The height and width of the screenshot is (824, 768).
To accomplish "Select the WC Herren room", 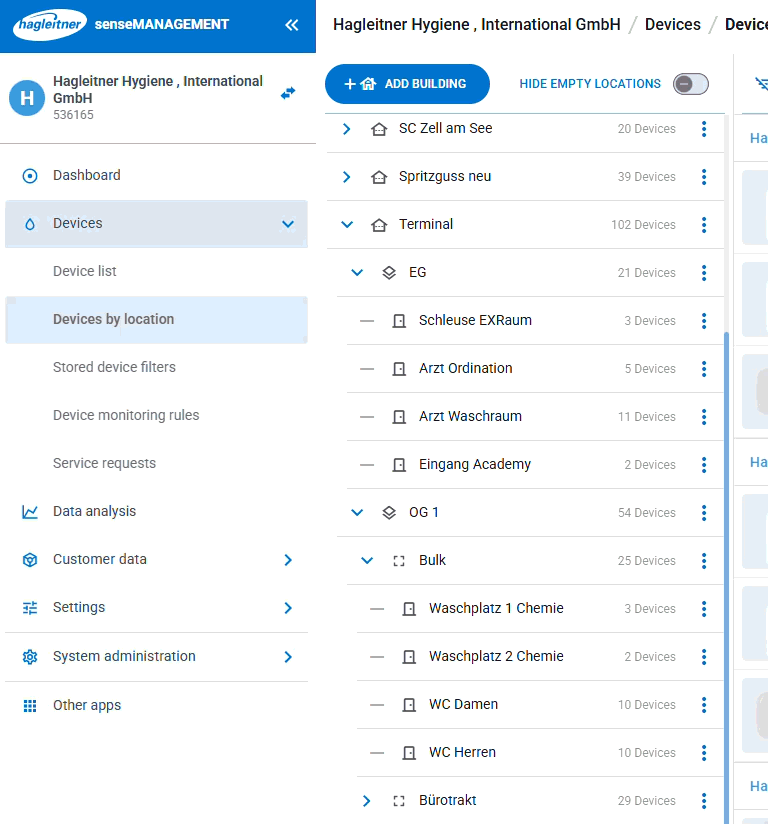I will point(462,753).
